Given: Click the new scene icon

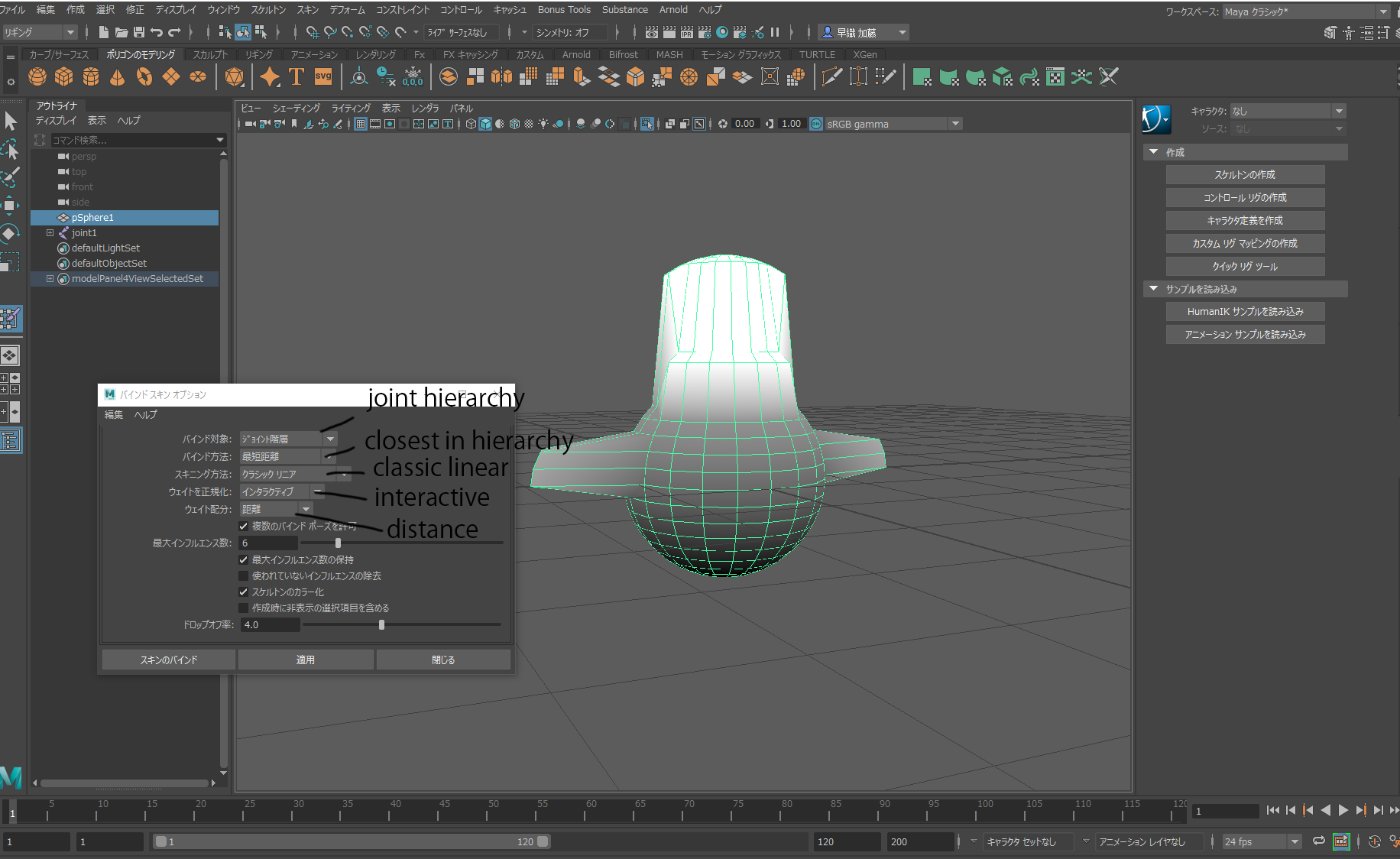Looking at the screenshot, I should click(104, 32).
